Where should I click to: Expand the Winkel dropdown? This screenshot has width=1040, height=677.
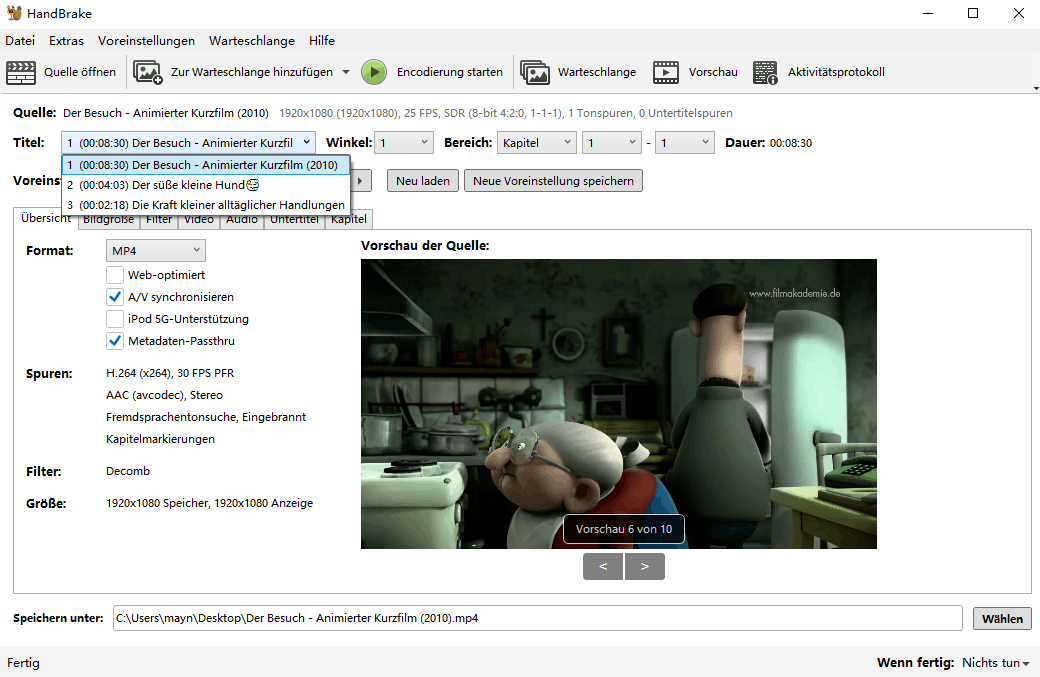405,143
